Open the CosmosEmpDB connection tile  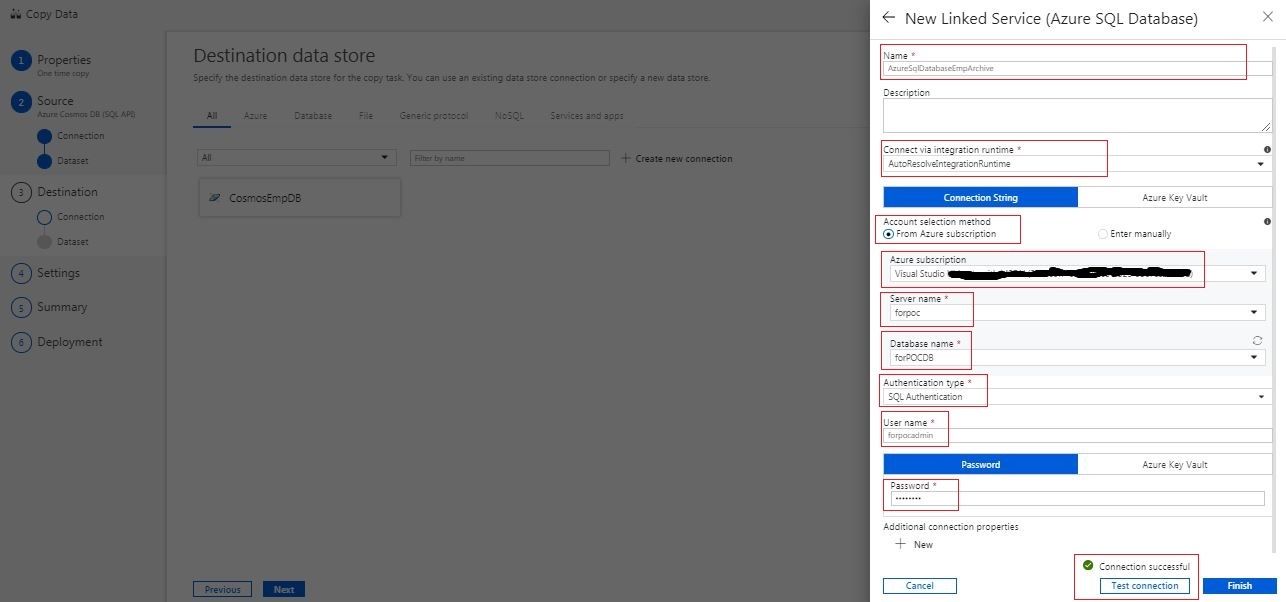pos(298,197)
